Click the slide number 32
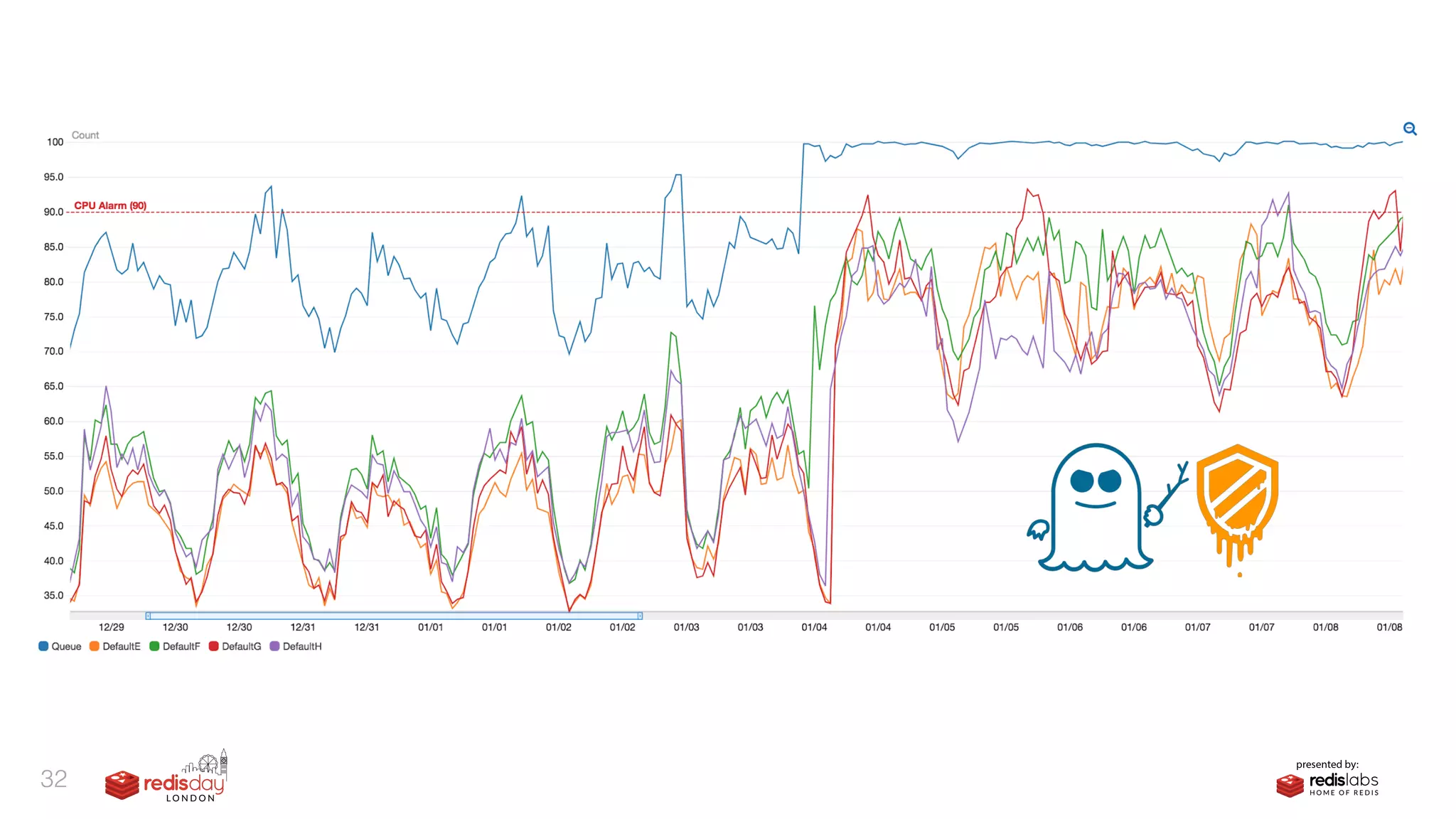 point(53,779)
